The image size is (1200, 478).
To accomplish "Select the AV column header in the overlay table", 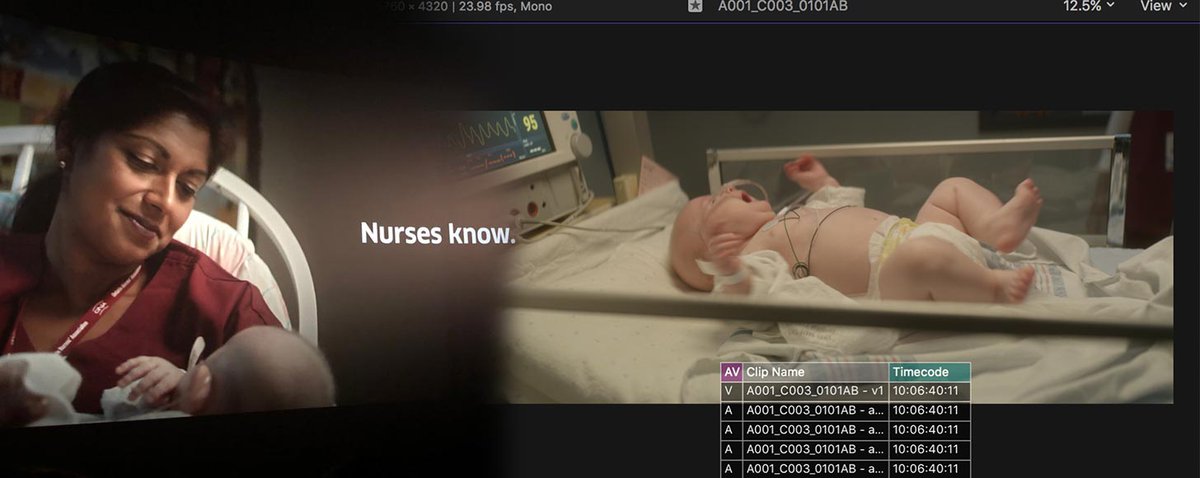I will coord(731,372).
